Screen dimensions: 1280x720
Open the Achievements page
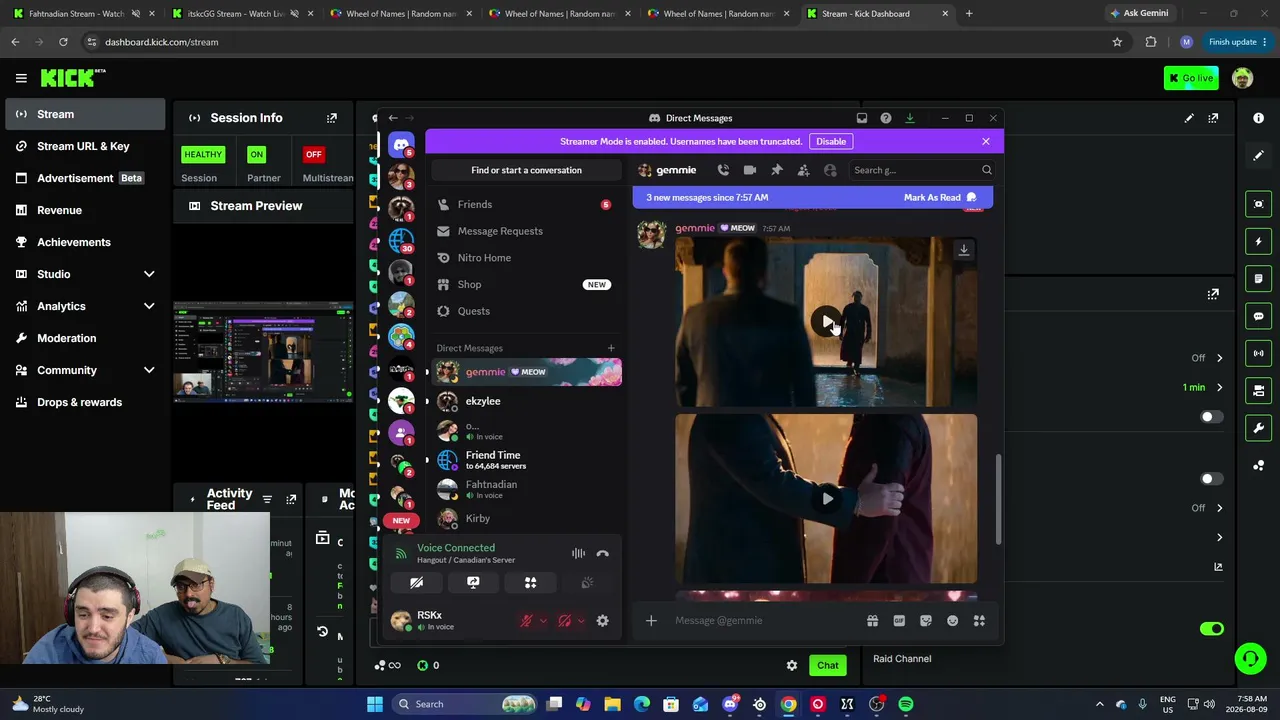(x=84, y=242)
